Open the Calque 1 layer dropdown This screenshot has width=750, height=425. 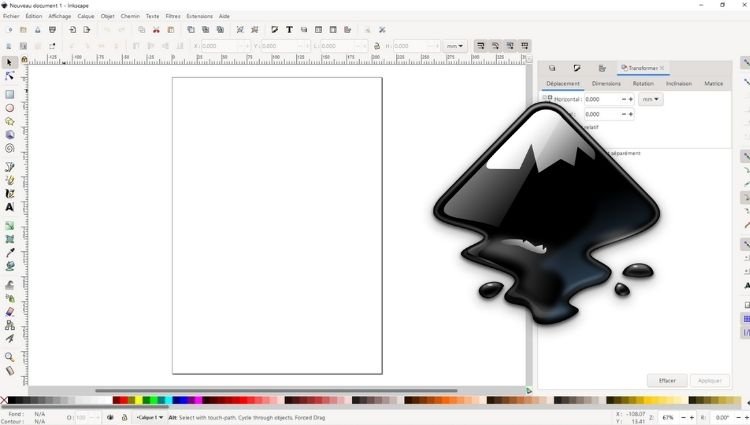150,417
